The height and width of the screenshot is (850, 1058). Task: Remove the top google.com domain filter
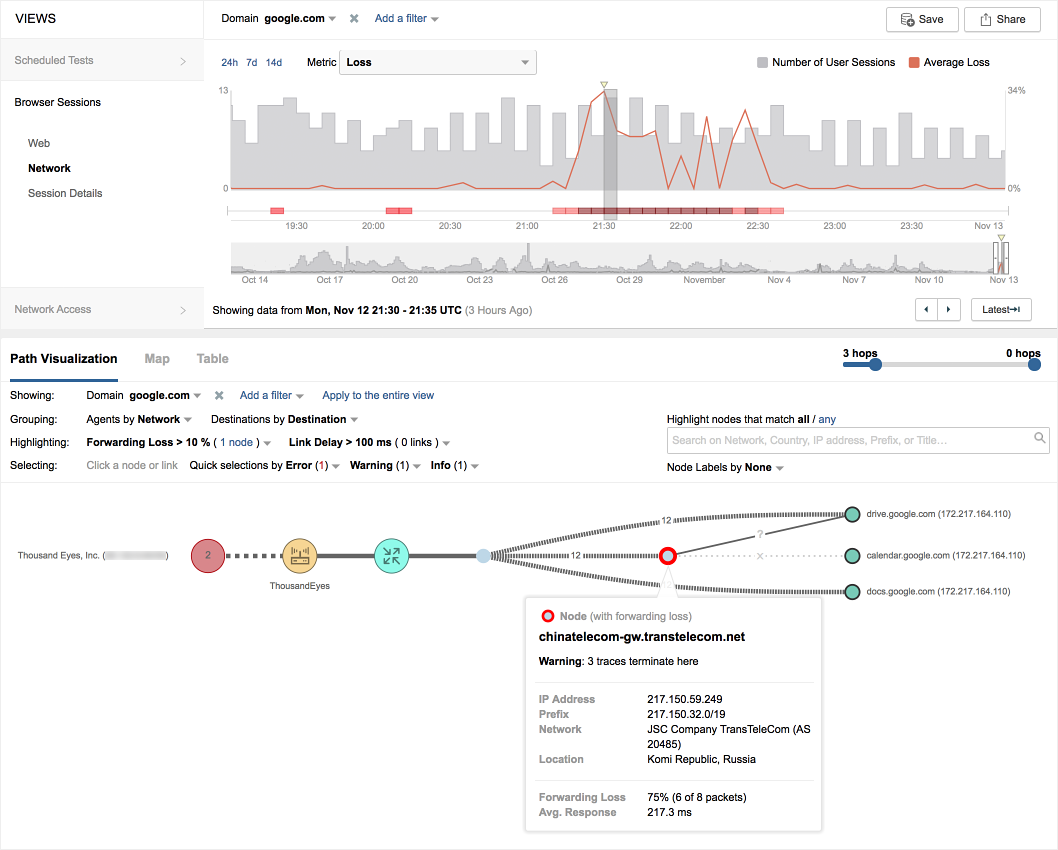tap(354, 19)
